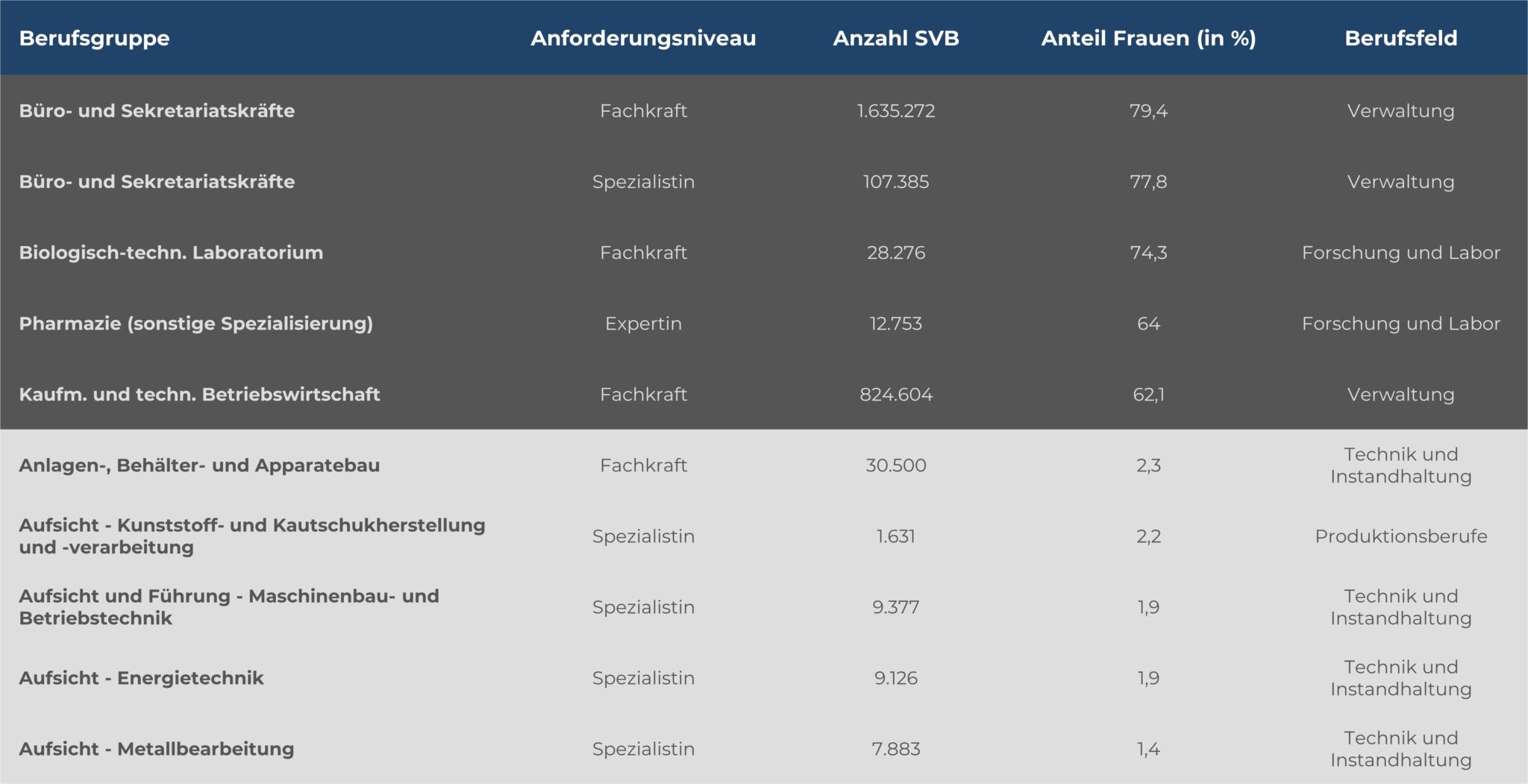The image size is (1528, 784).
Task: Select the 77,8 women share cell
Action: pyautogui.click(x=1148, y=182)
